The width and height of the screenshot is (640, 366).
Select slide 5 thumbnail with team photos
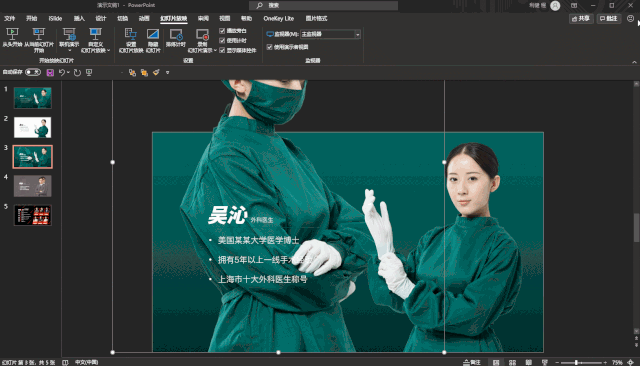33,215
